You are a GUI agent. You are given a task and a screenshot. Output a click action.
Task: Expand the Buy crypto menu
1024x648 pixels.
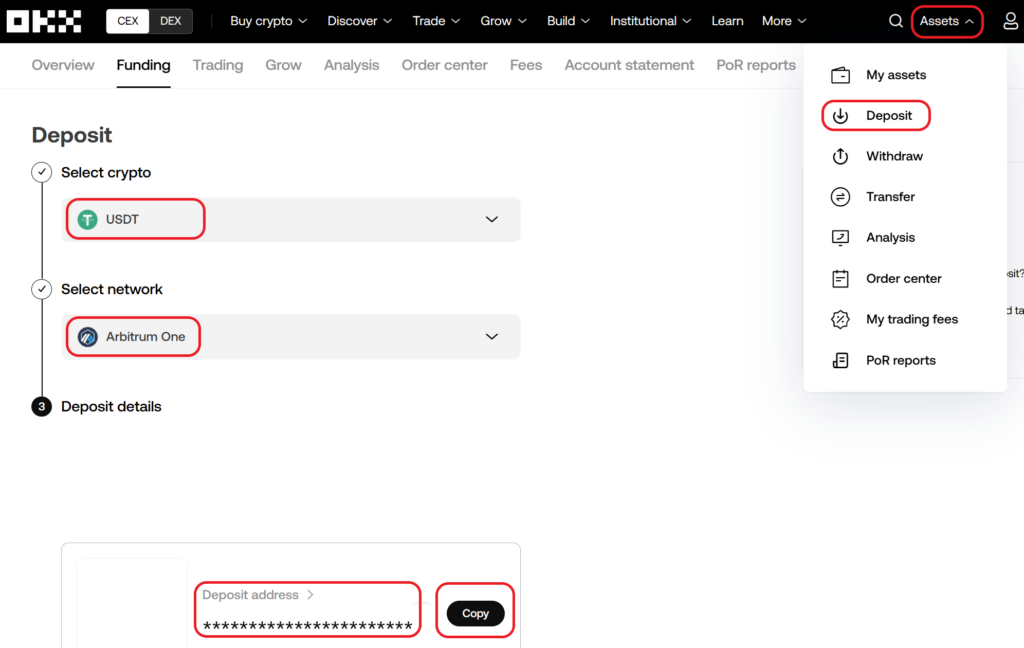pos(268,21)
